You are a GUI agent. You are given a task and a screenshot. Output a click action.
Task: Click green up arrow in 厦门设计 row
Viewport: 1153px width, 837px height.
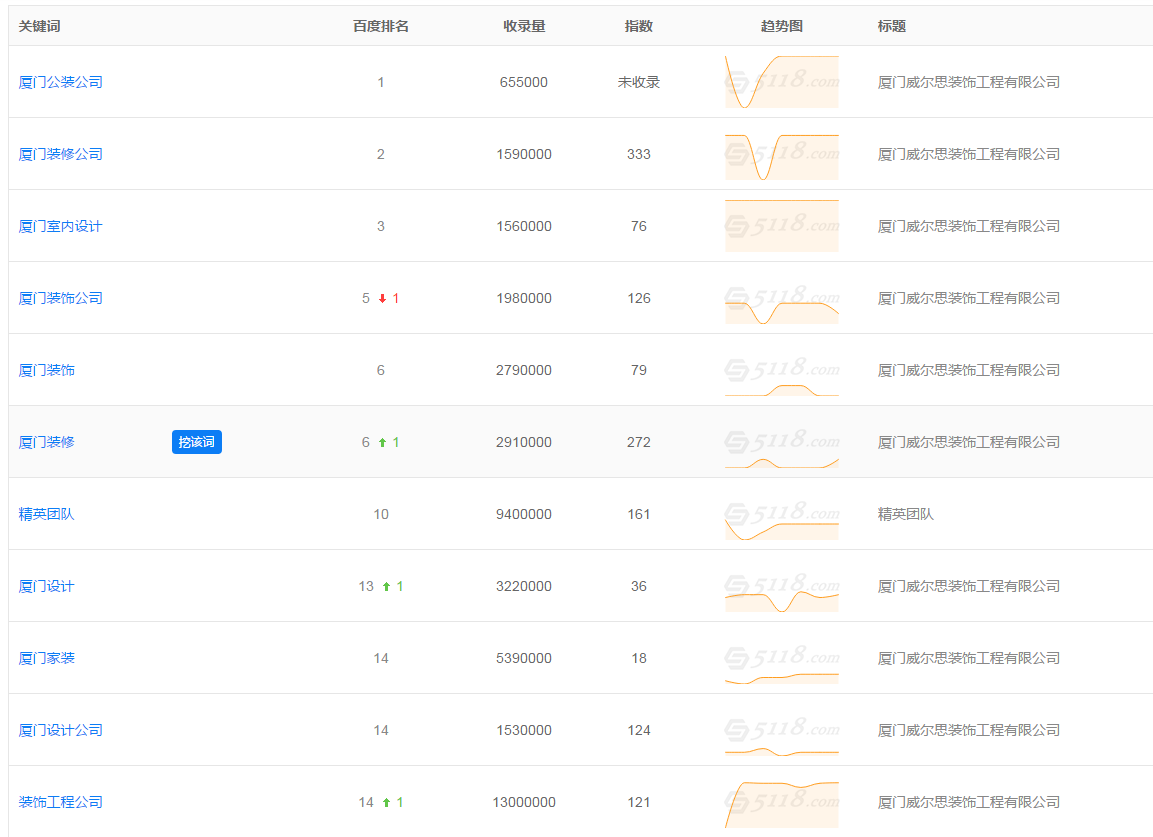pos(386,587)
